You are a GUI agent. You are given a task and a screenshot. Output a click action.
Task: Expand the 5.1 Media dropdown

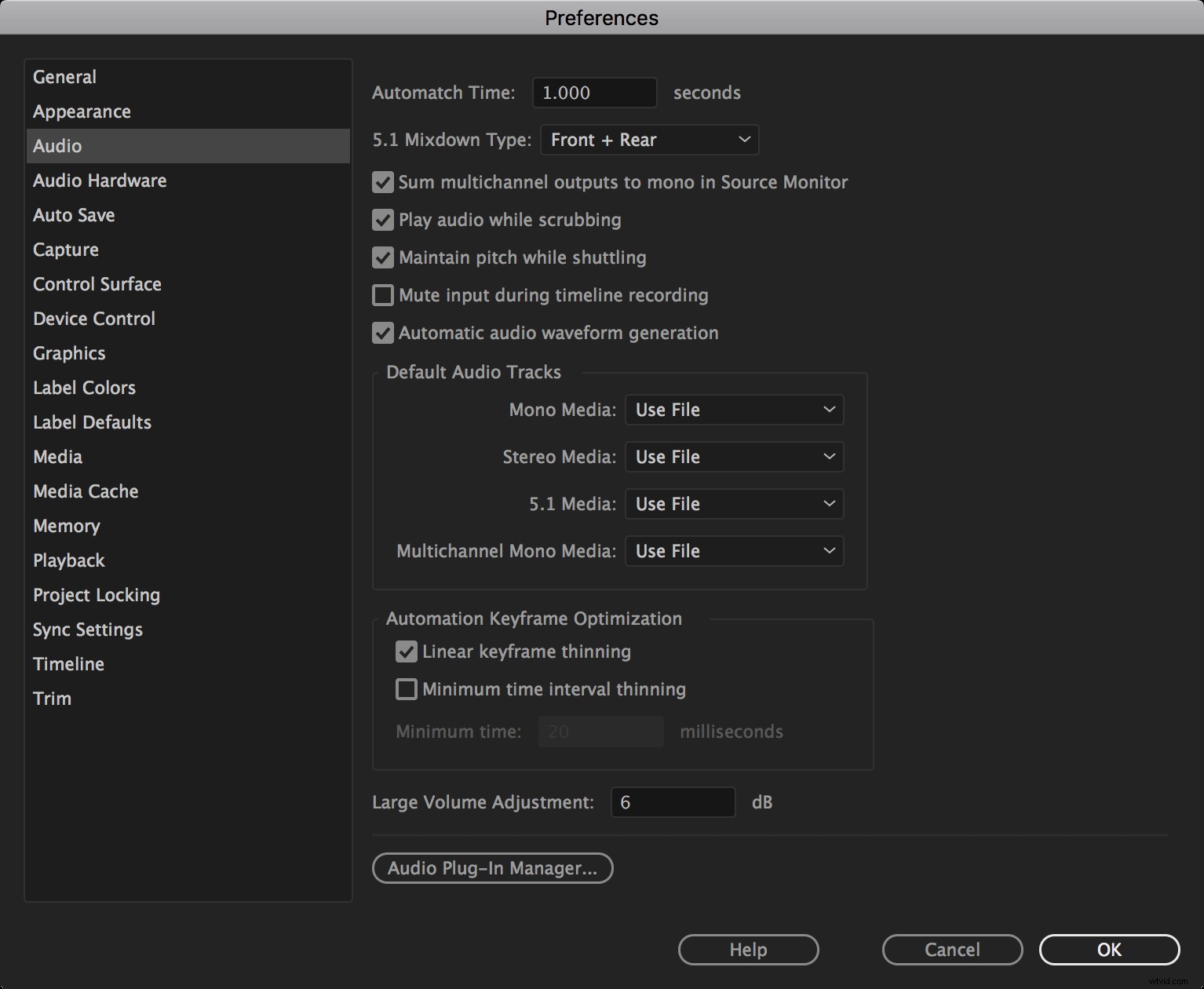point(733,503)
